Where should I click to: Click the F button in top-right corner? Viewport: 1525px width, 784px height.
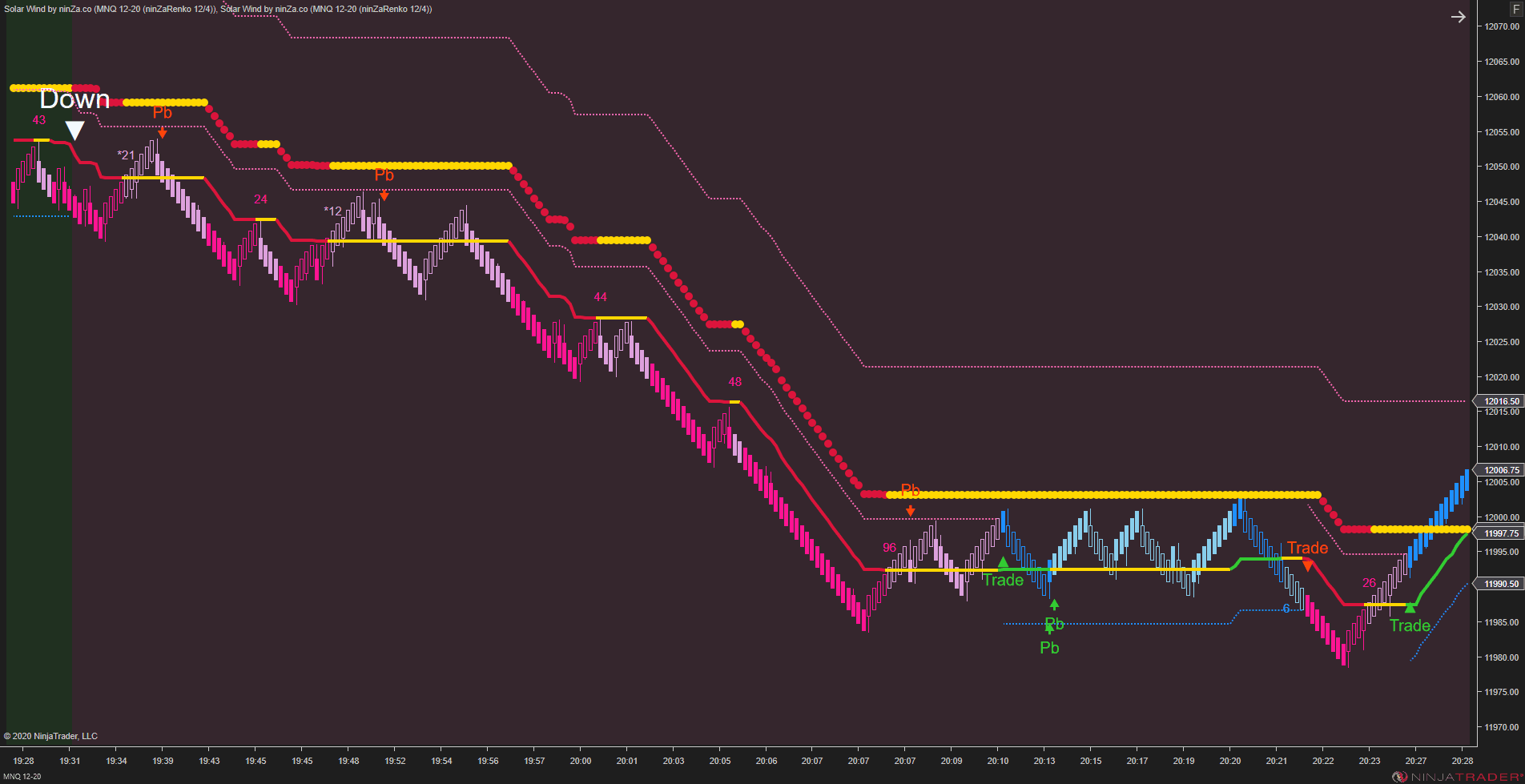pos(1515,10)
